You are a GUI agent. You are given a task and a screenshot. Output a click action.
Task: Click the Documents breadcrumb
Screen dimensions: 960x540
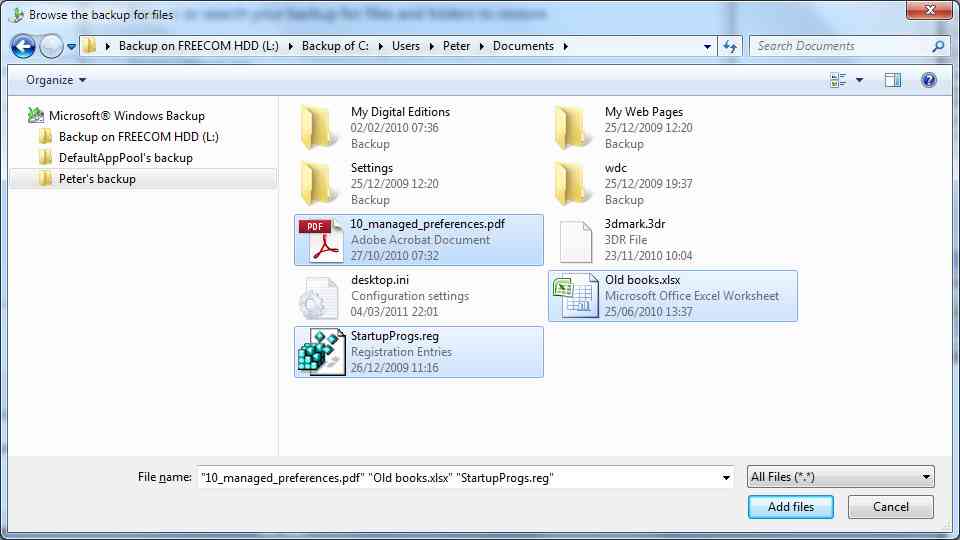(x=523, y=46)
